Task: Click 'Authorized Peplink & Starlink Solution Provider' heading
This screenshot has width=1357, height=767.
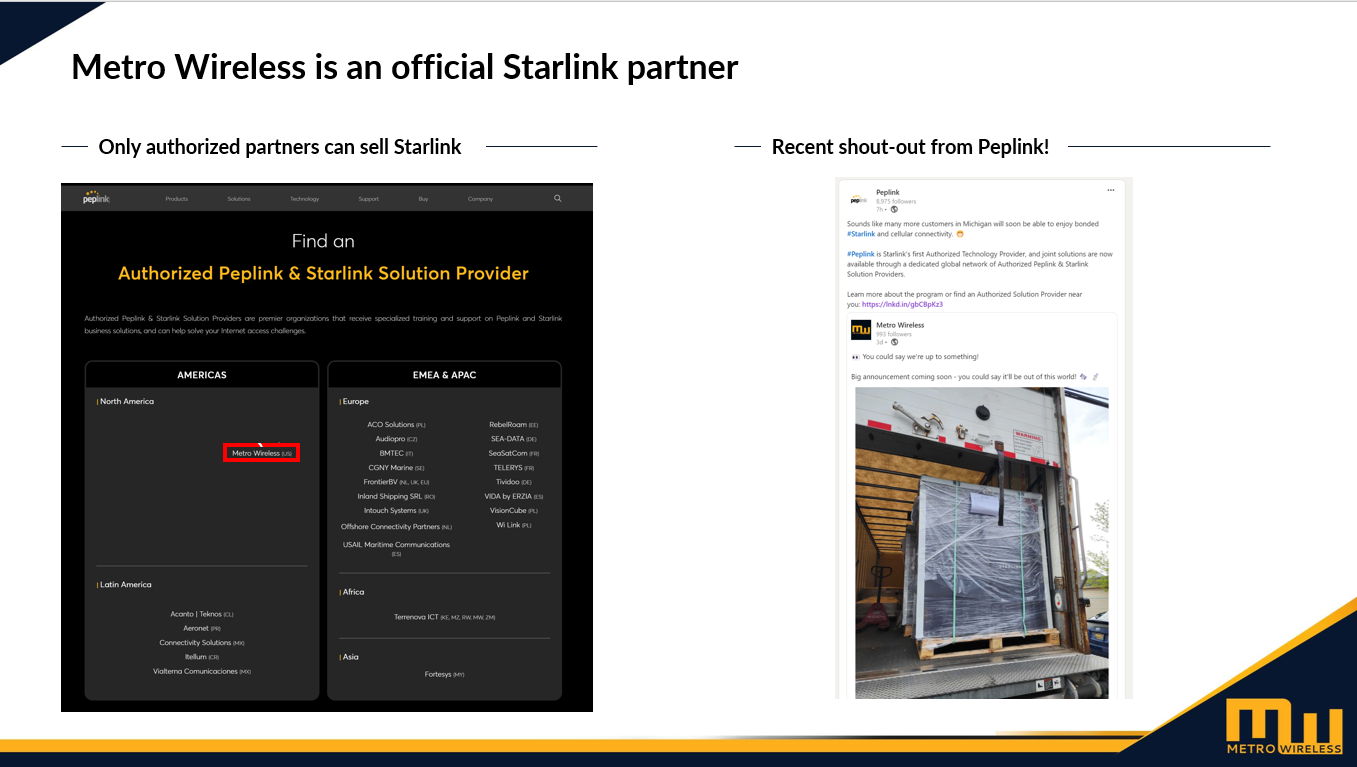Action: [x=323, y=273]
